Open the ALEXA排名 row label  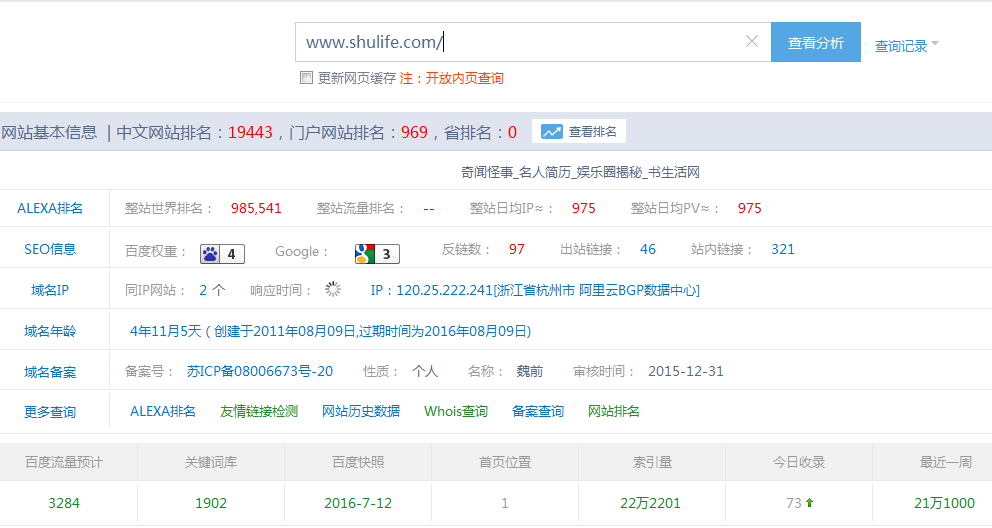[50, 208]
